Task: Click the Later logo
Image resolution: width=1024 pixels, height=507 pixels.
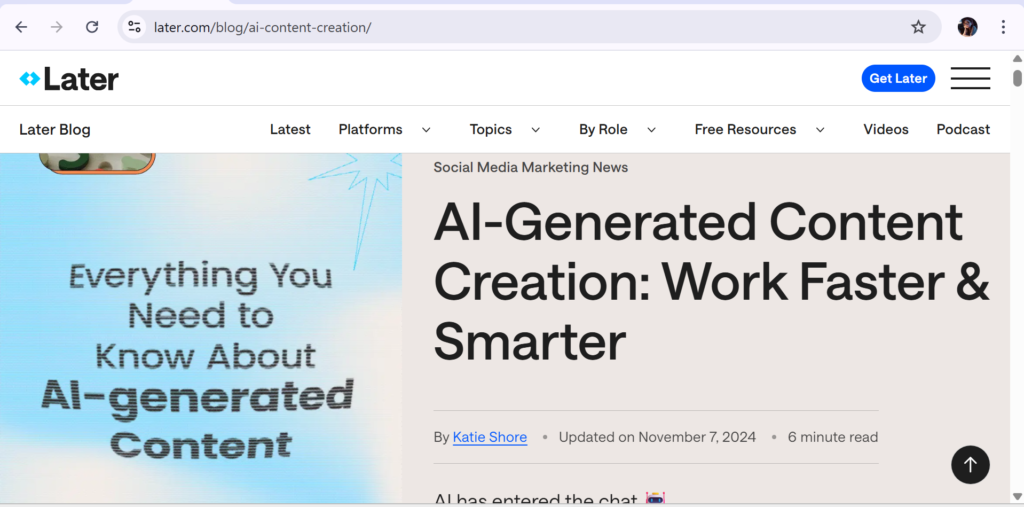Action: (69, 79)
